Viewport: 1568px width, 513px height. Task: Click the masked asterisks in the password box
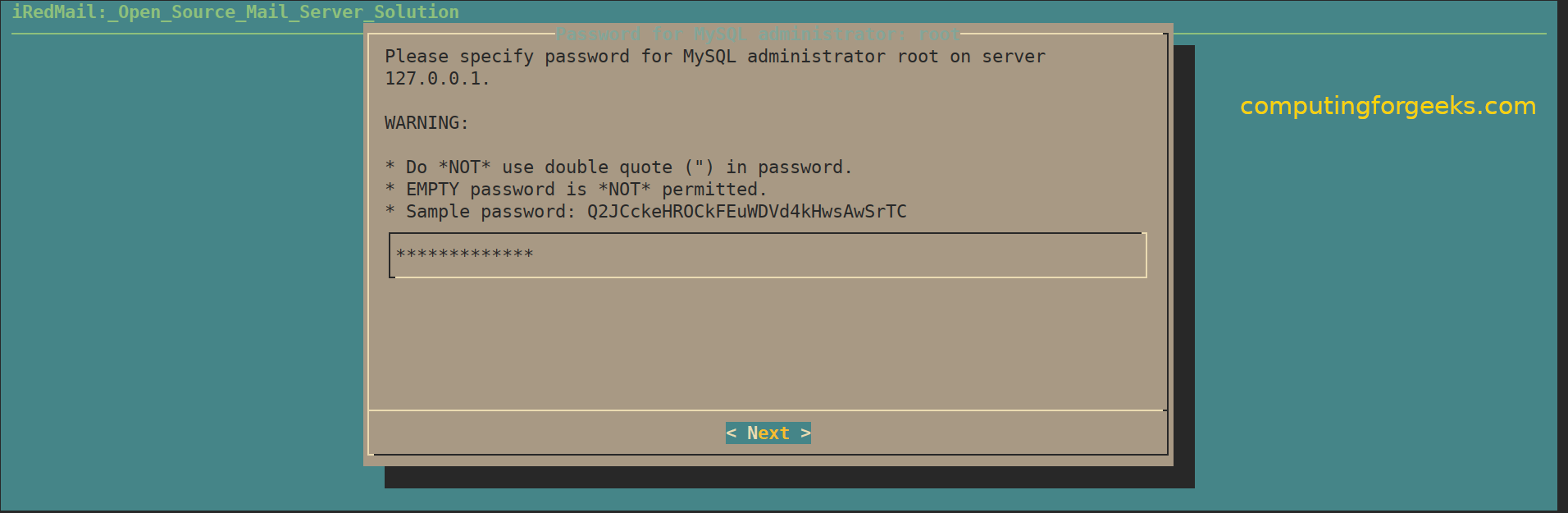pyautogui.click(x=464, y=254)
